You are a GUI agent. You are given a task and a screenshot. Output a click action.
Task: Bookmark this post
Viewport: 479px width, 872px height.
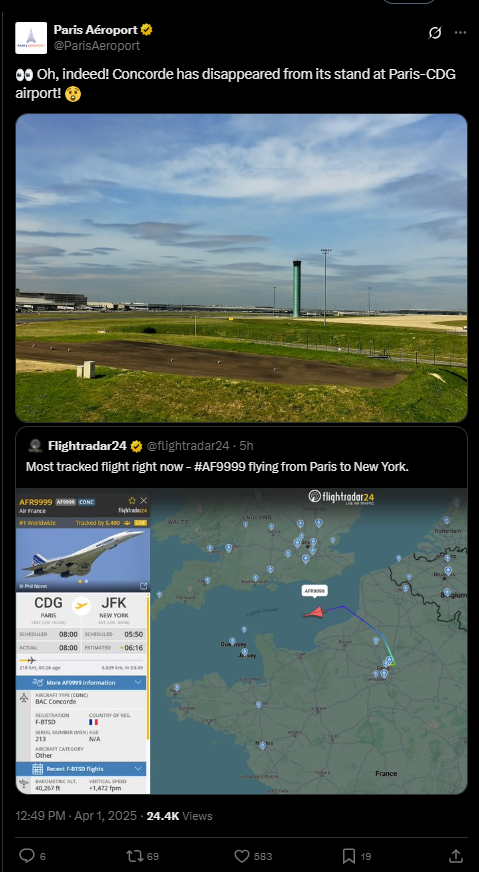click(x=349, y=855)
